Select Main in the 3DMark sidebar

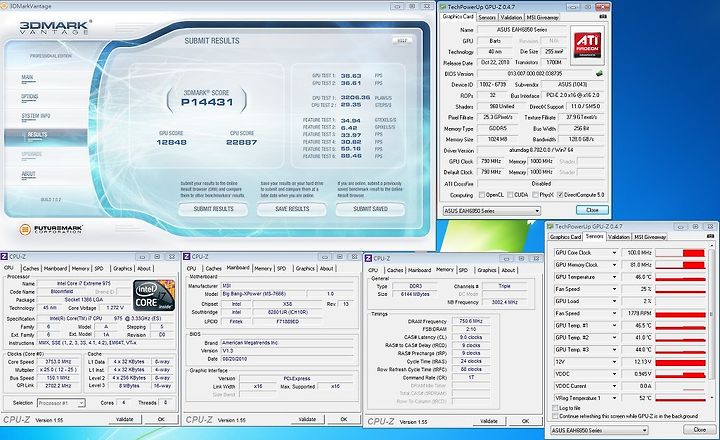pos(27,77)
